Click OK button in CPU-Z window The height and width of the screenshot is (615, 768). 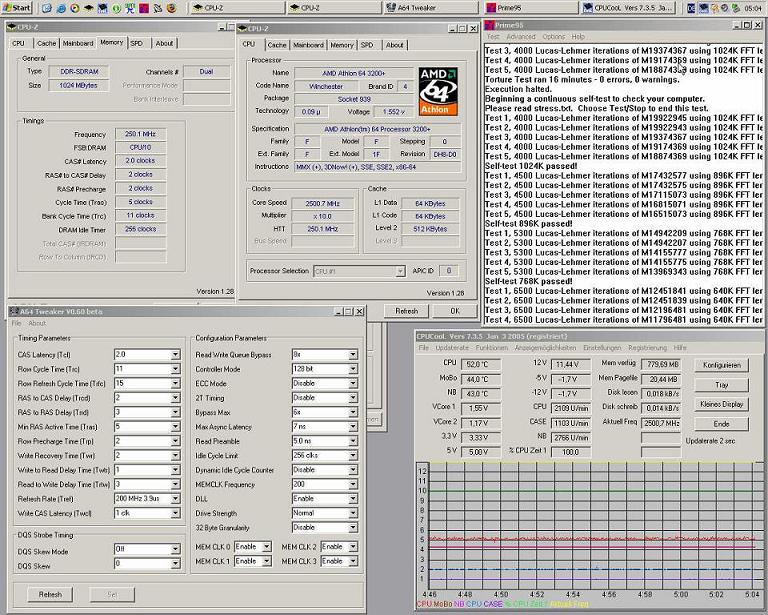point(455,311)
